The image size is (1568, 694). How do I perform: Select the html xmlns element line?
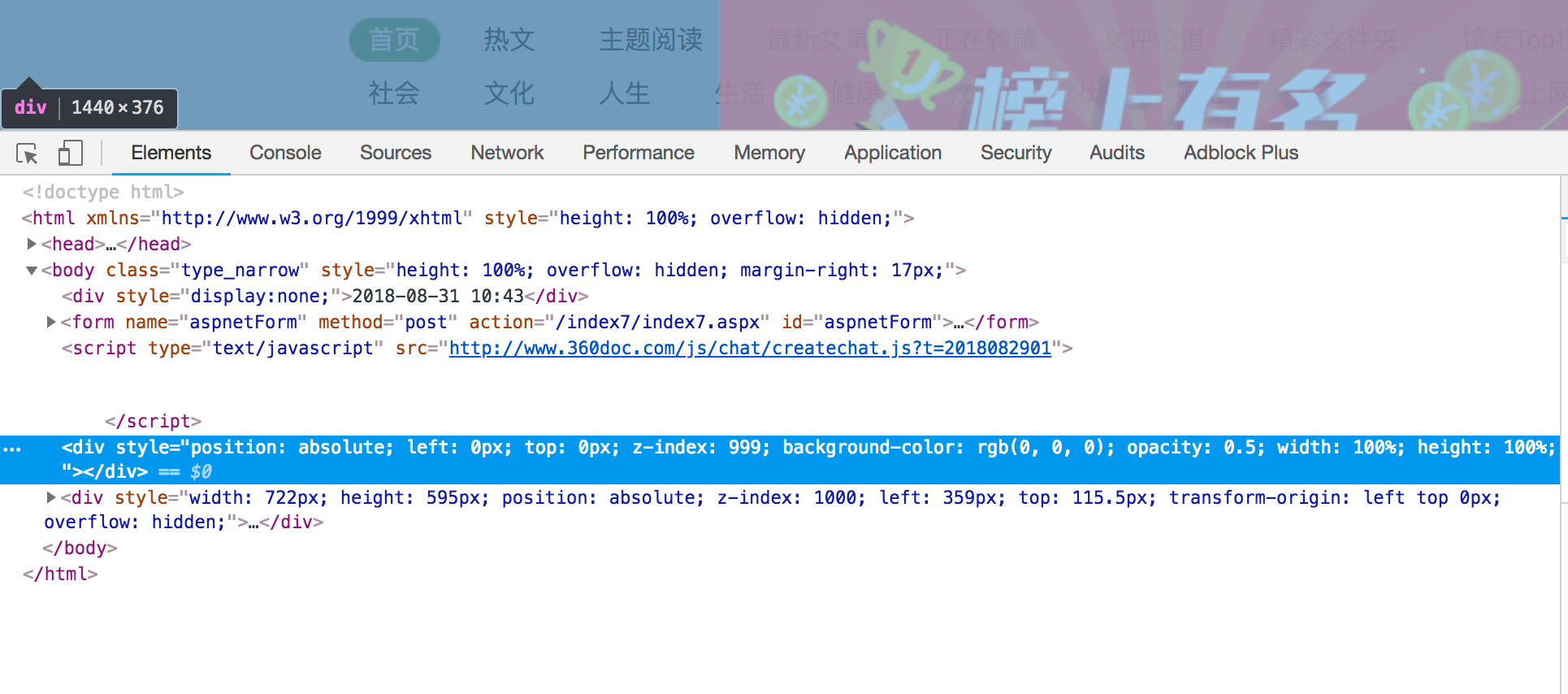point(468,219)
